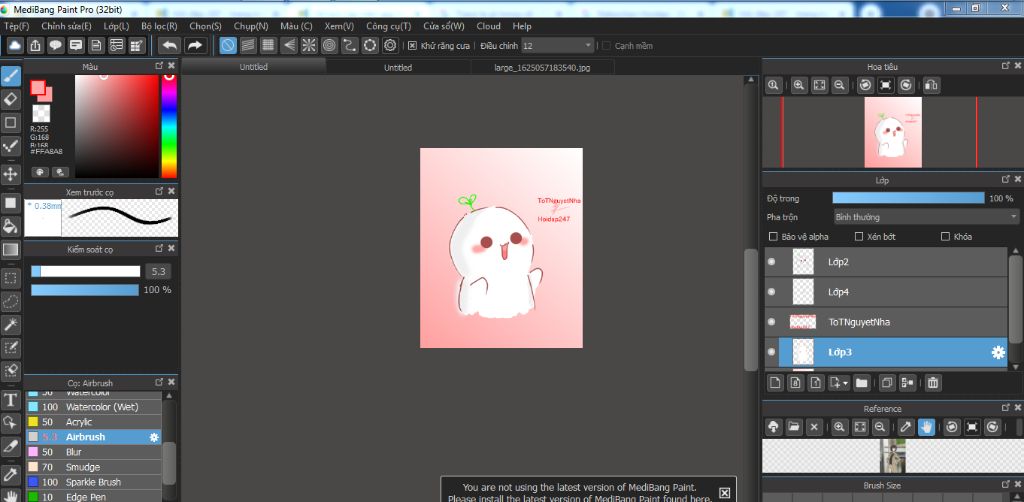Hide layer Lớp4

point(771,292)
